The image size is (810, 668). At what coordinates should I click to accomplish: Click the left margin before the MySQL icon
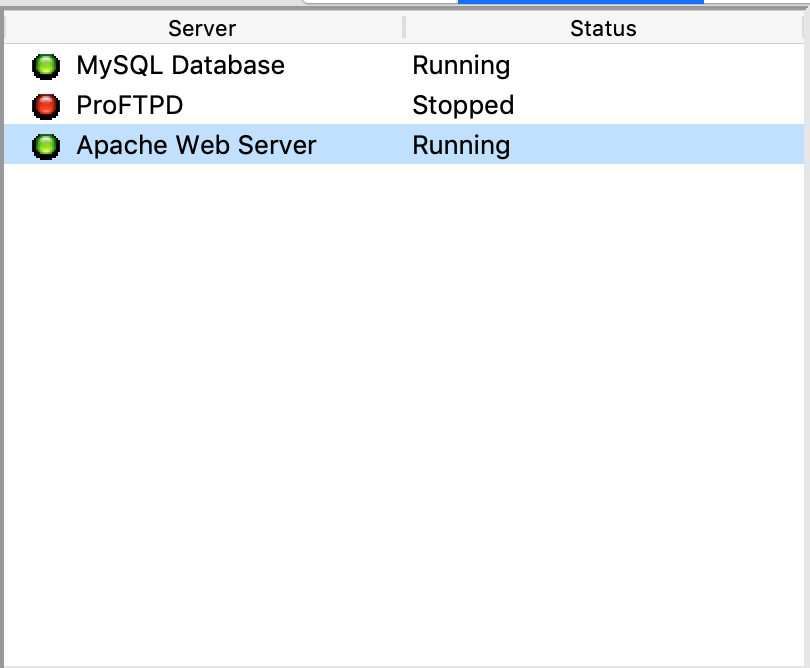click(17, 66)
